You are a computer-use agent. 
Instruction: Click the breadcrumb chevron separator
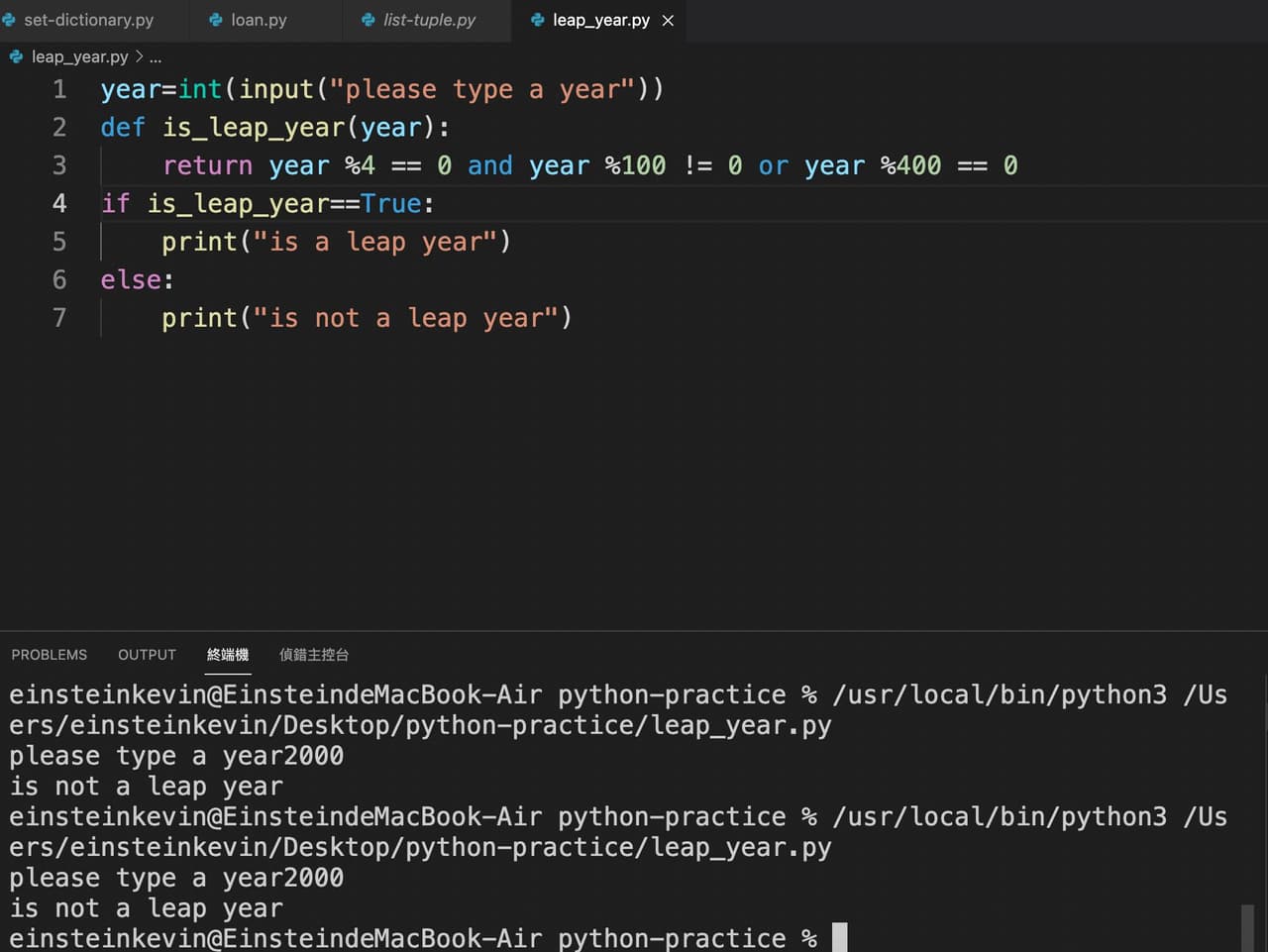[x=139, y=56]
